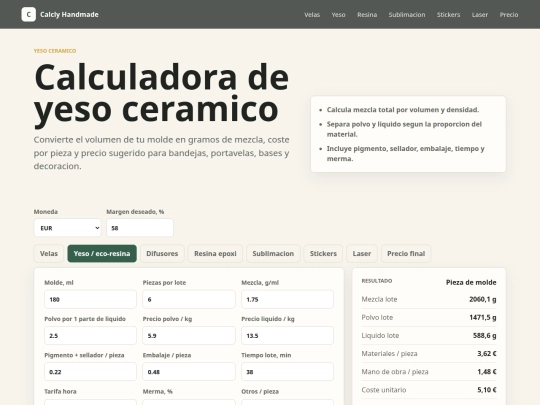
Task: Click the RESULTADO label in results panel
Action: tap(377, 281)
